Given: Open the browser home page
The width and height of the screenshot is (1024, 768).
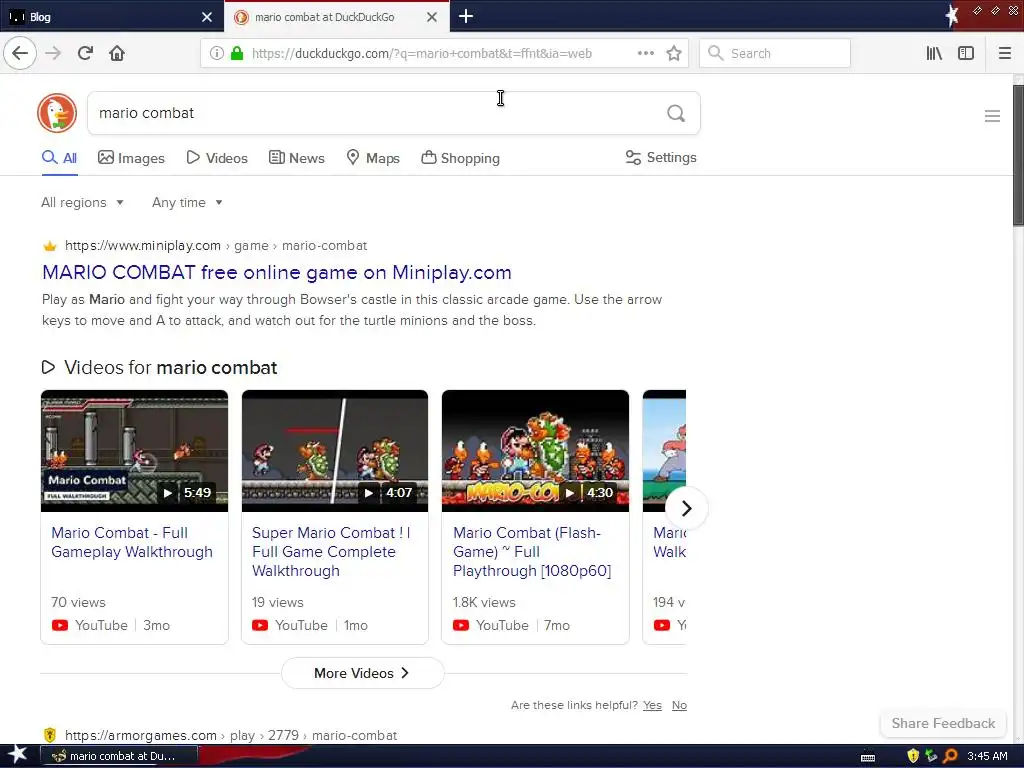Looking at the screenshot, I should click(x=117, y=53).
